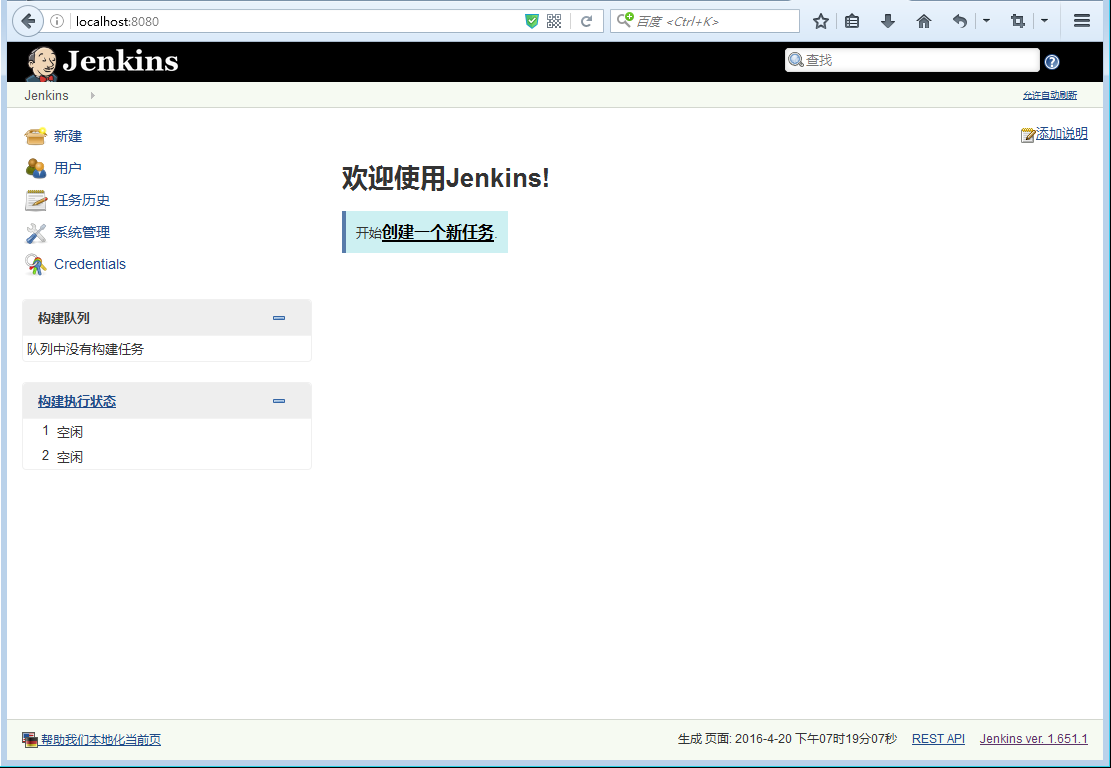Screen dimensions: 1111x768
Task: Open 用户 in the sidebar
Action: pyautogui.click(x=67, y=168)
